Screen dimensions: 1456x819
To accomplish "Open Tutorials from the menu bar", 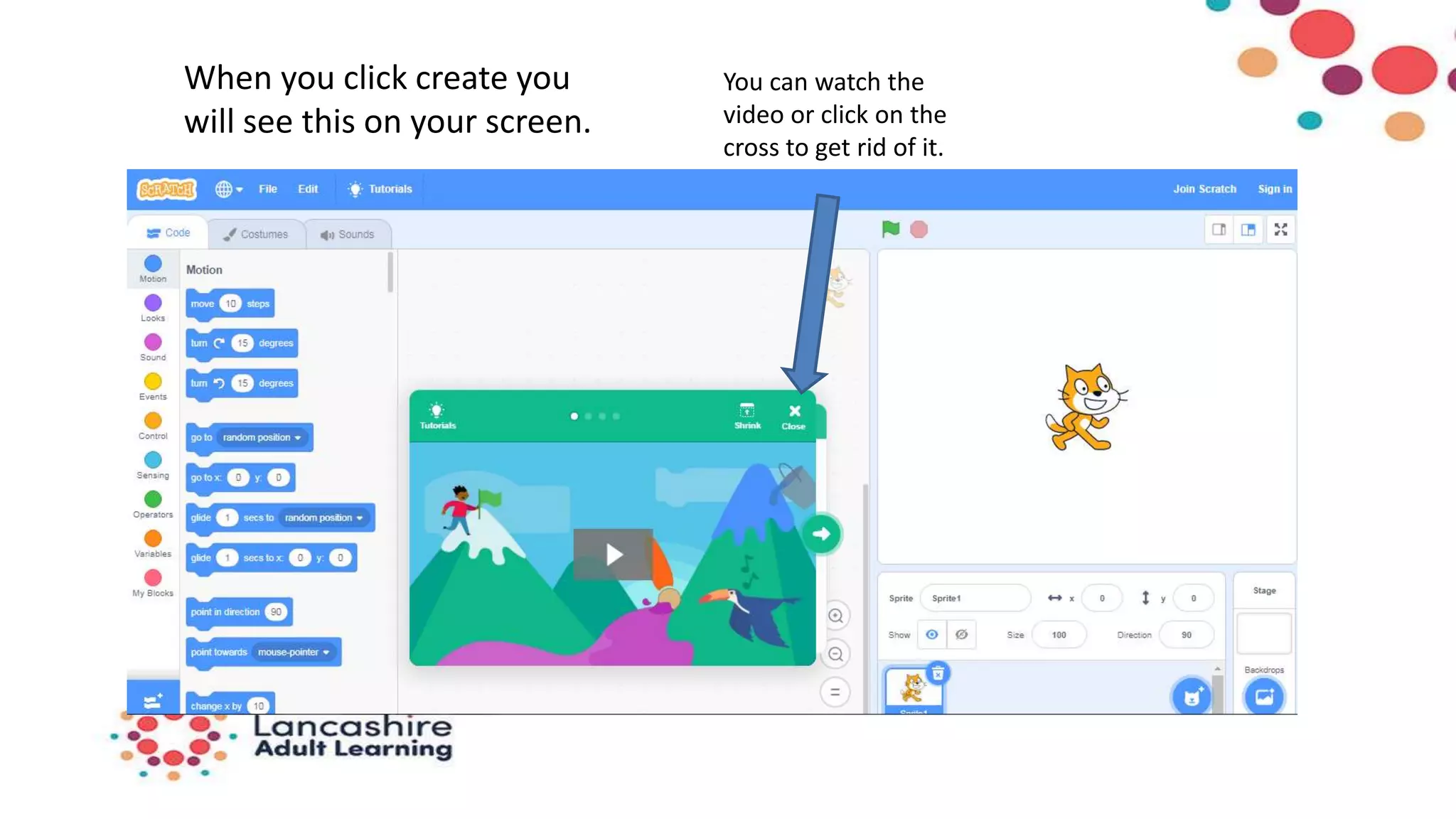I will coord(380,189).
